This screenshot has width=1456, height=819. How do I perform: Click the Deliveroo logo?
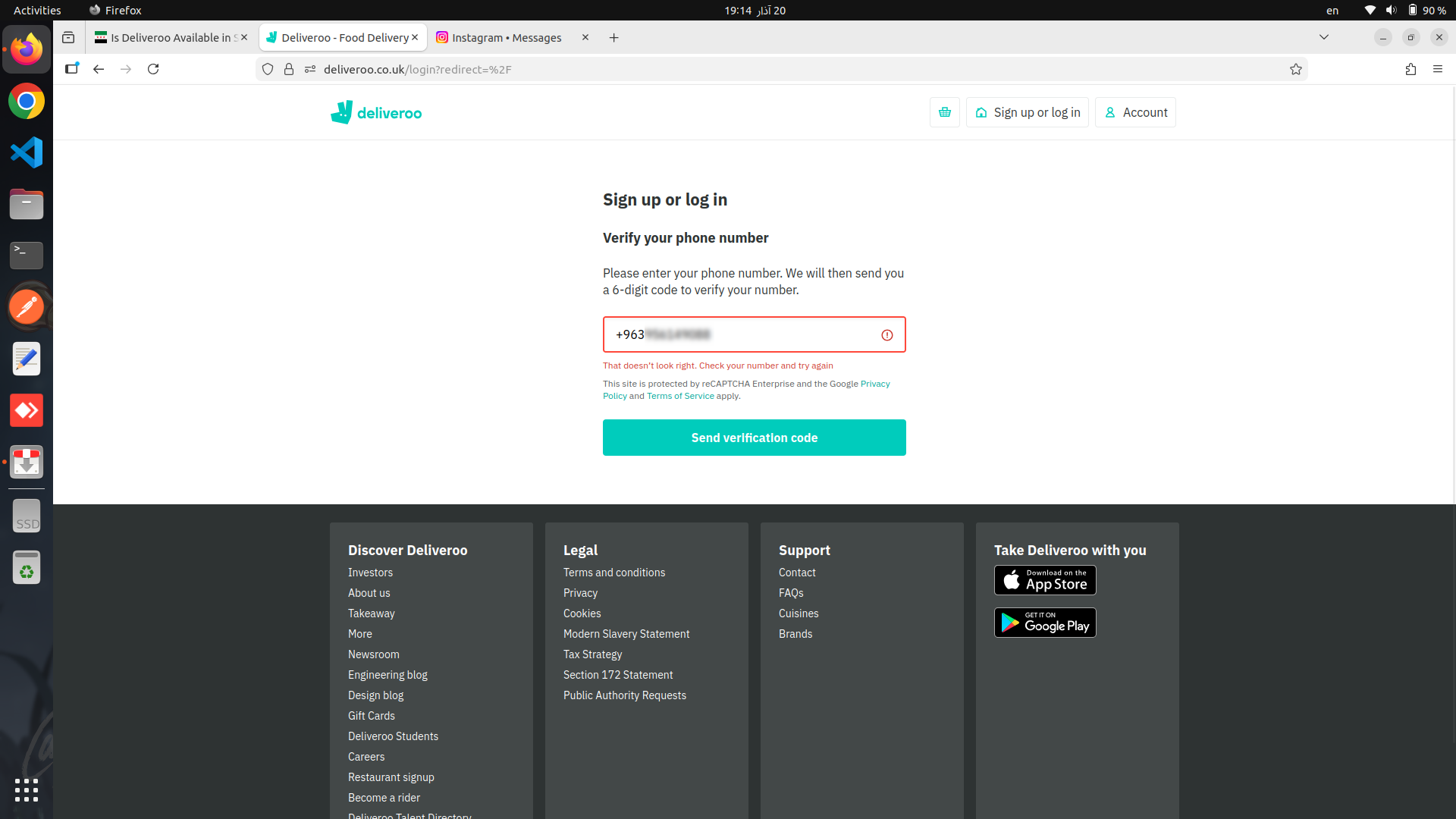376,112
